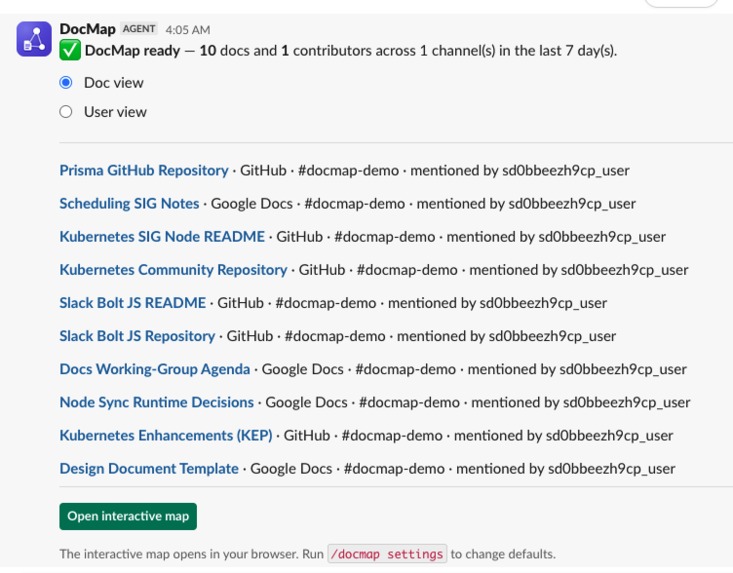Open the Prisma GitHub Repository link
This screenshot has width=733, height=573.
pyautogui.click(x=144, y=171)
